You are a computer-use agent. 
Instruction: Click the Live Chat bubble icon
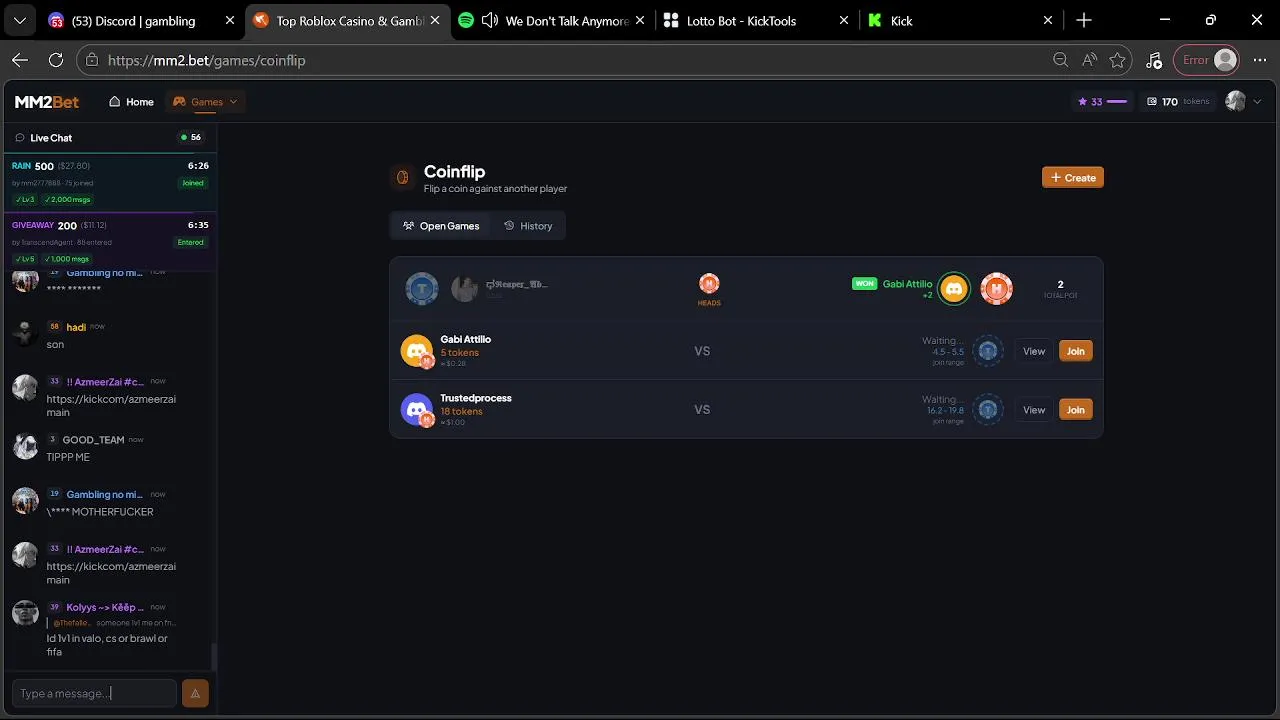point(20,138)
